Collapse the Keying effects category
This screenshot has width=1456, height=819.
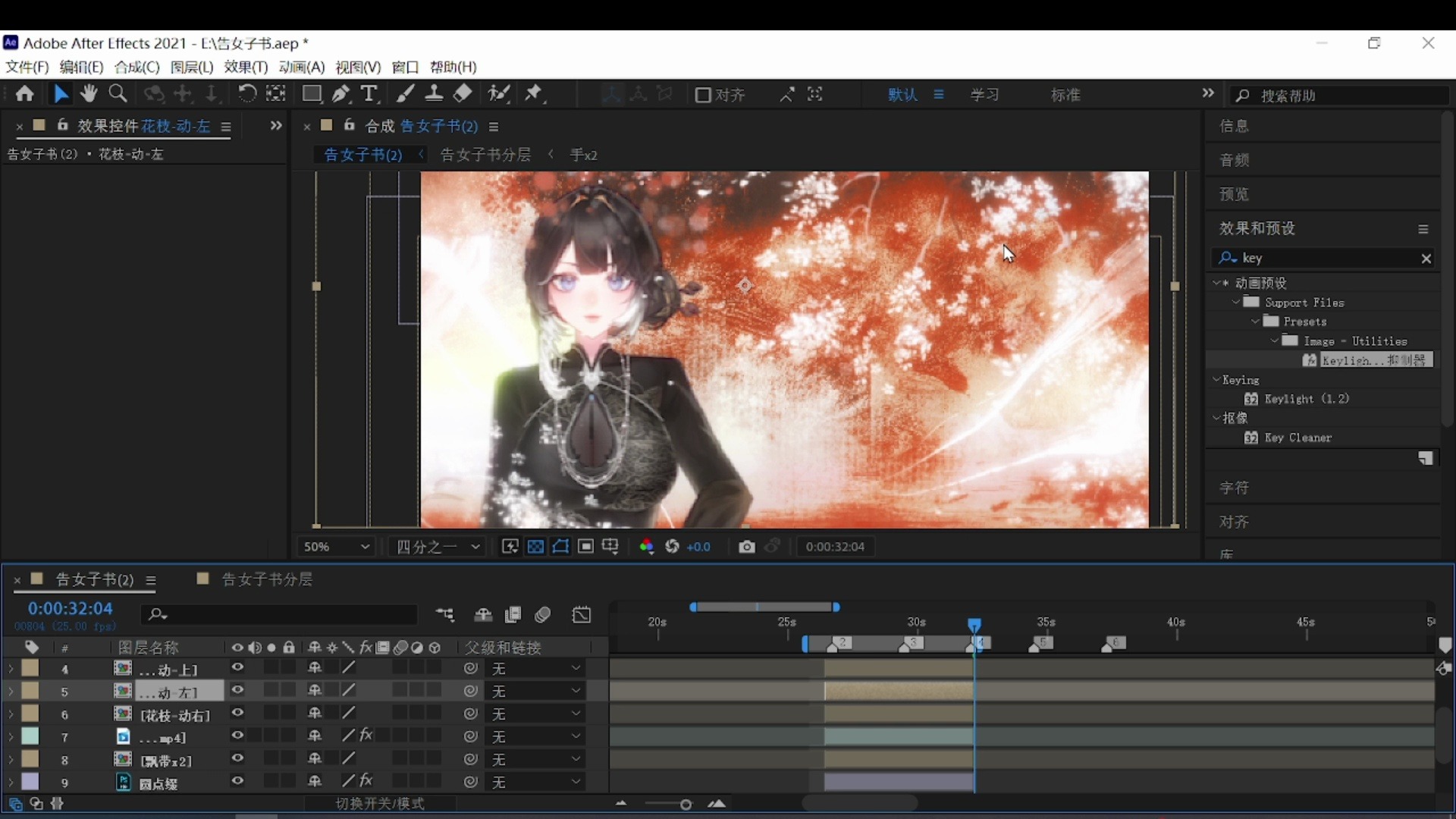coord(1216,379)
